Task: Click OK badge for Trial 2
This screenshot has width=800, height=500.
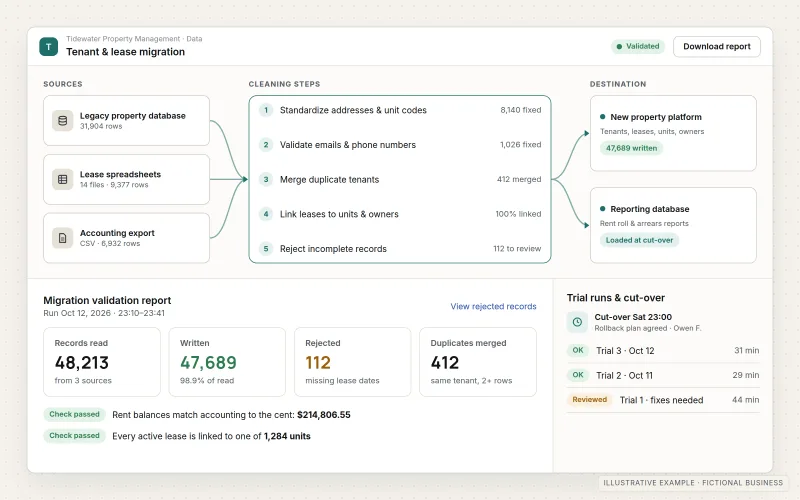Action: point(578,375)
